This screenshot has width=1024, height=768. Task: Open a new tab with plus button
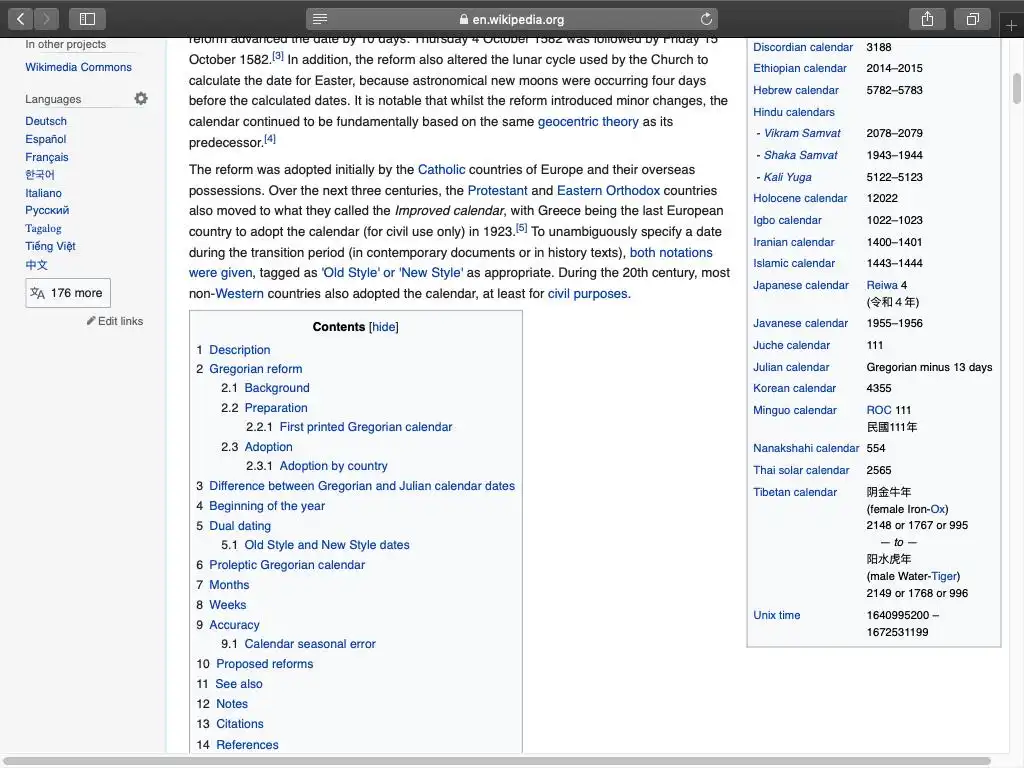[x=1011, y=25]
